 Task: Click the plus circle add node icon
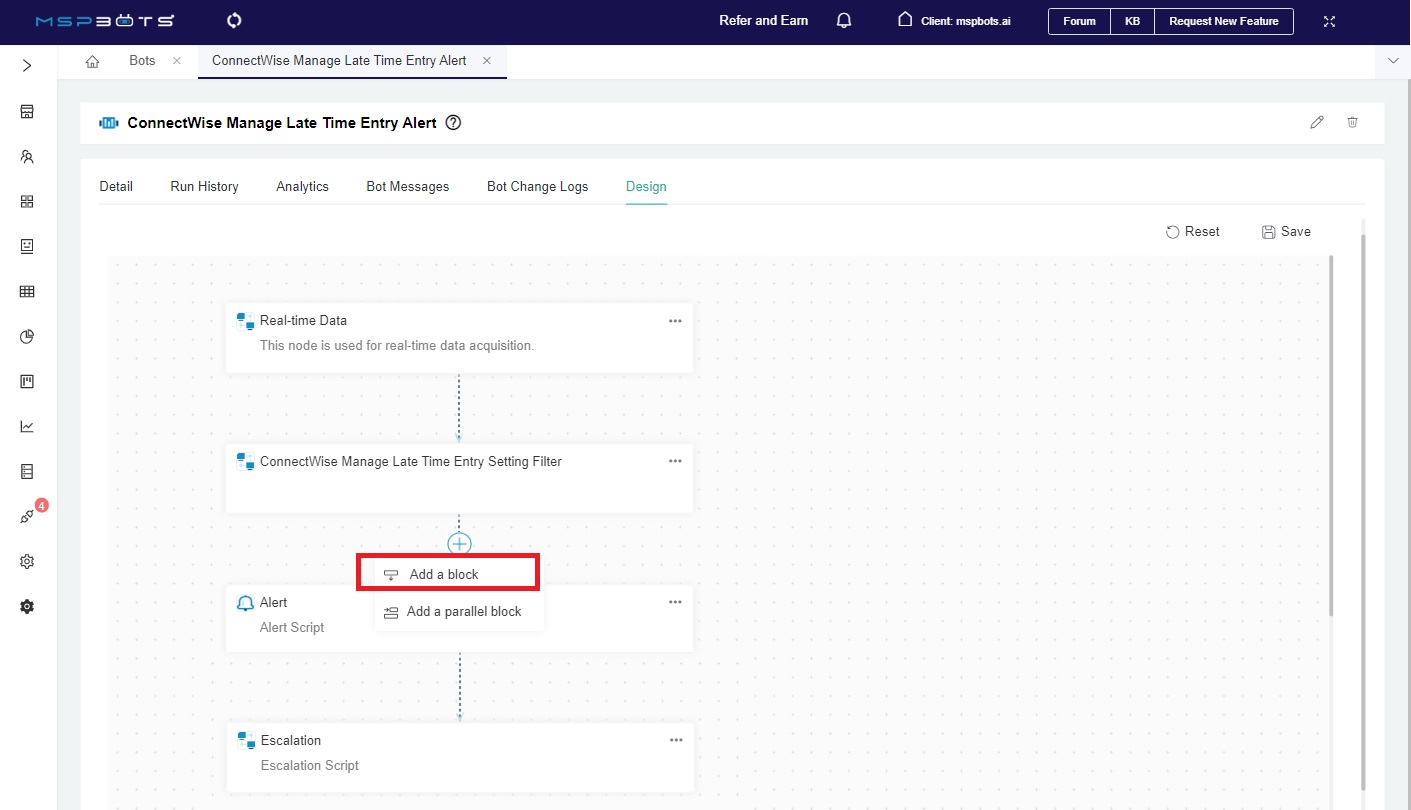(459, 543)
